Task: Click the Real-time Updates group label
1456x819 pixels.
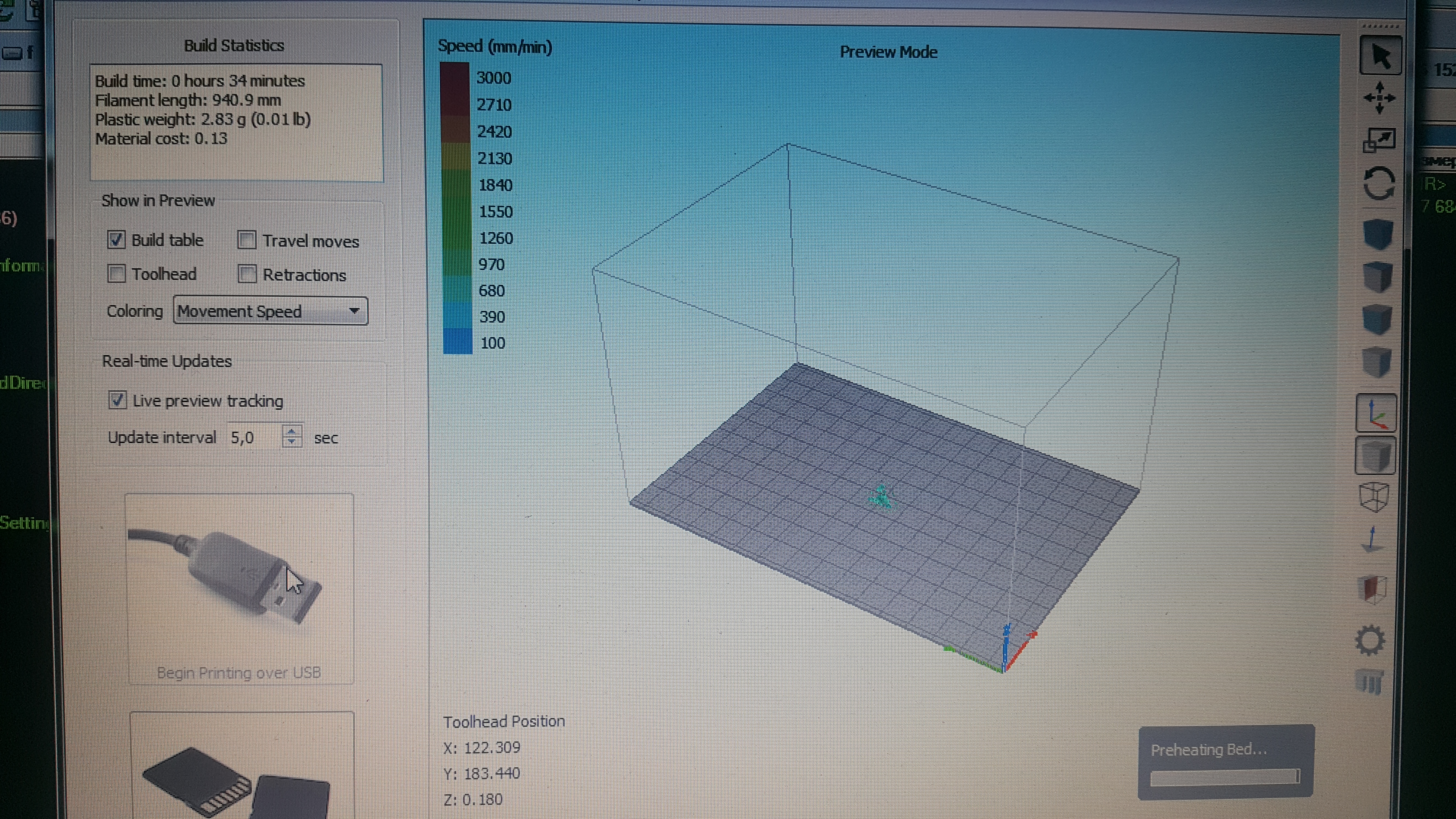Action: (167, 361)
